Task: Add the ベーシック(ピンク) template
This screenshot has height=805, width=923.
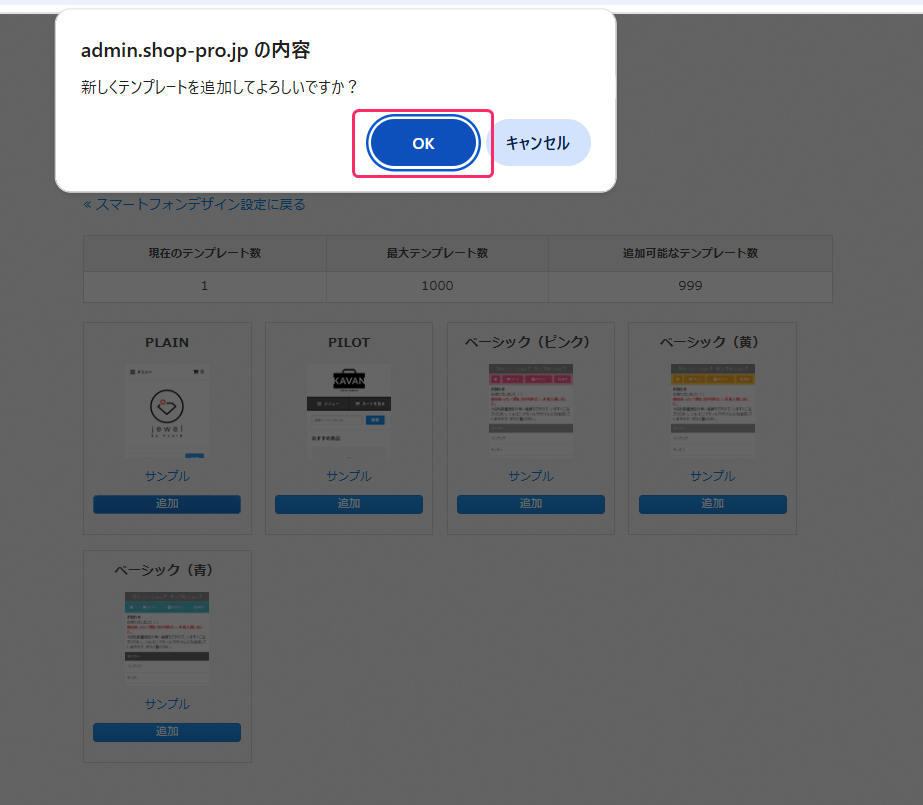Action: click(531, 504)
